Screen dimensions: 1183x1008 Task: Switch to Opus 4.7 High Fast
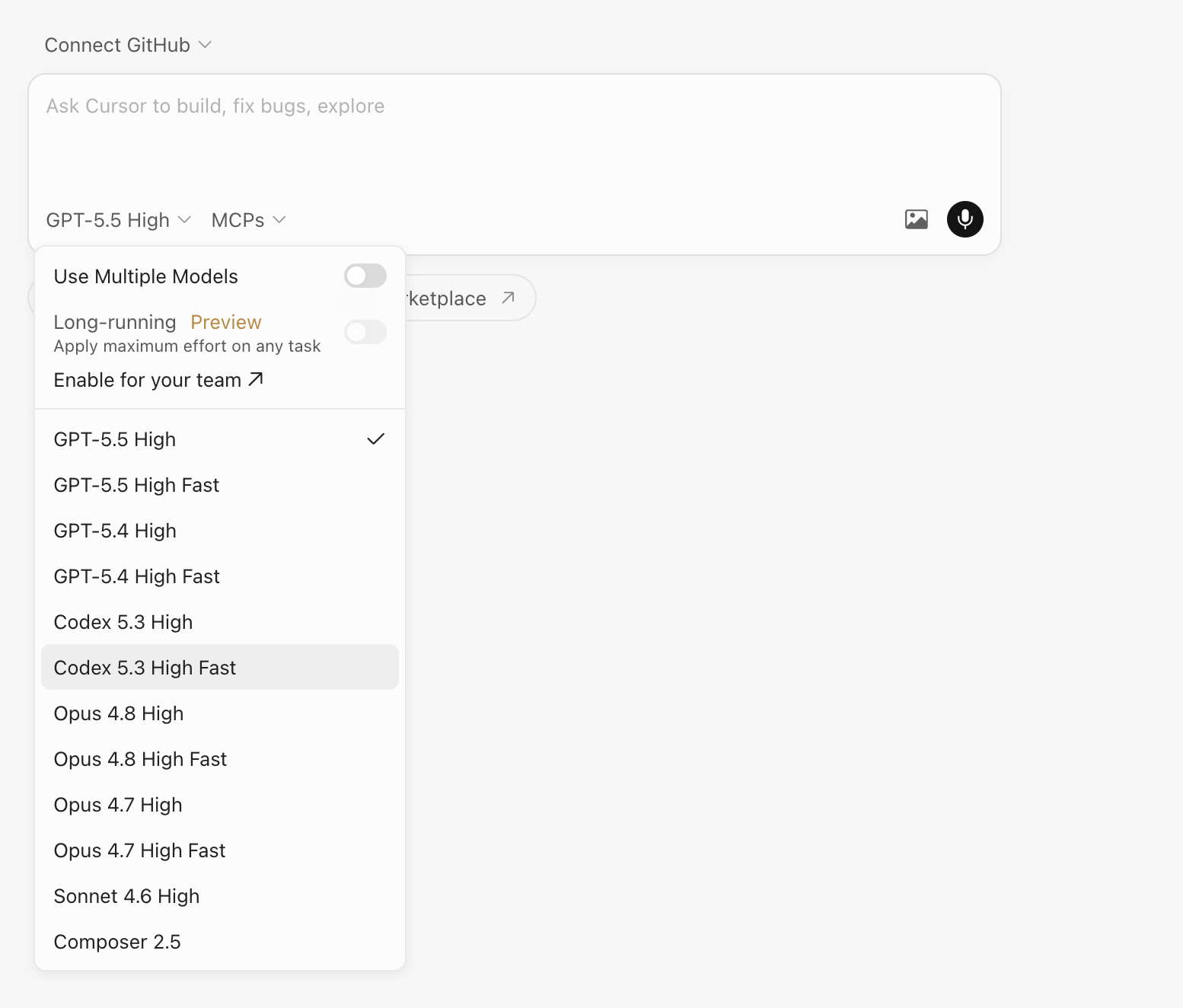point(220,850)
